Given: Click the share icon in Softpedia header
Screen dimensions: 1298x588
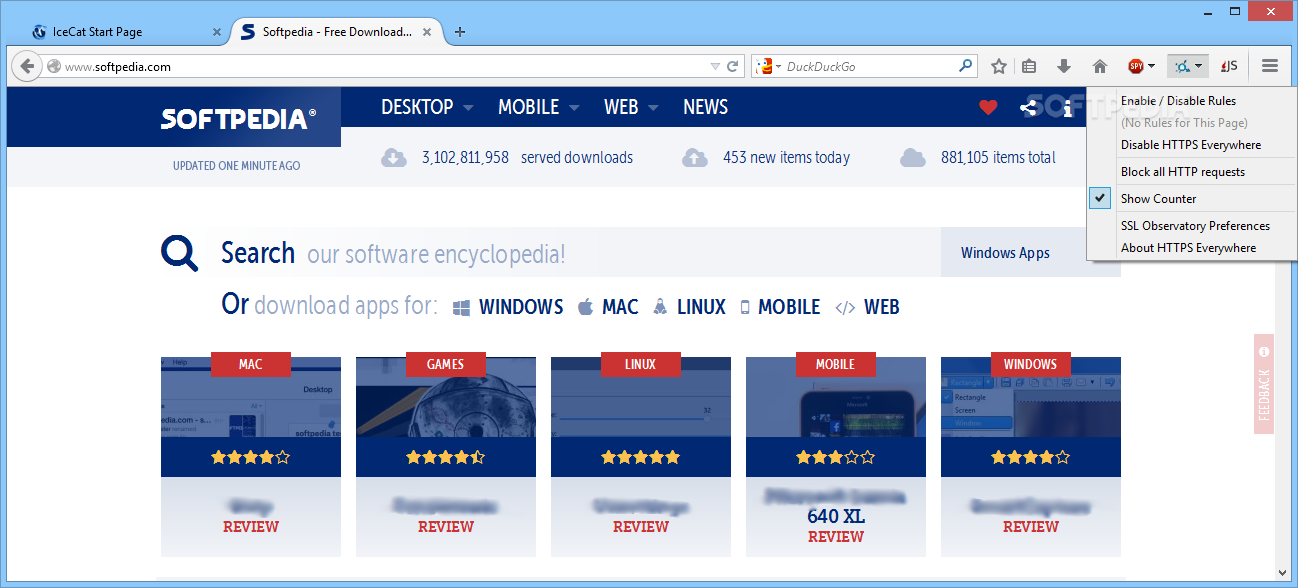Looking at the screenshot, I should [1028, 107].
